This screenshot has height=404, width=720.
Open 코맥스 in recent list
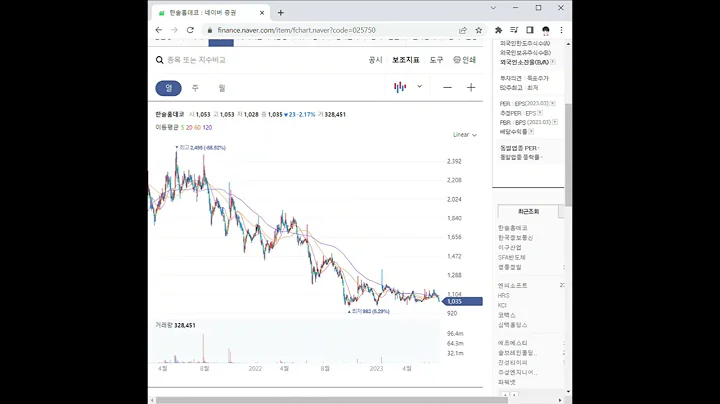point(506,315)
